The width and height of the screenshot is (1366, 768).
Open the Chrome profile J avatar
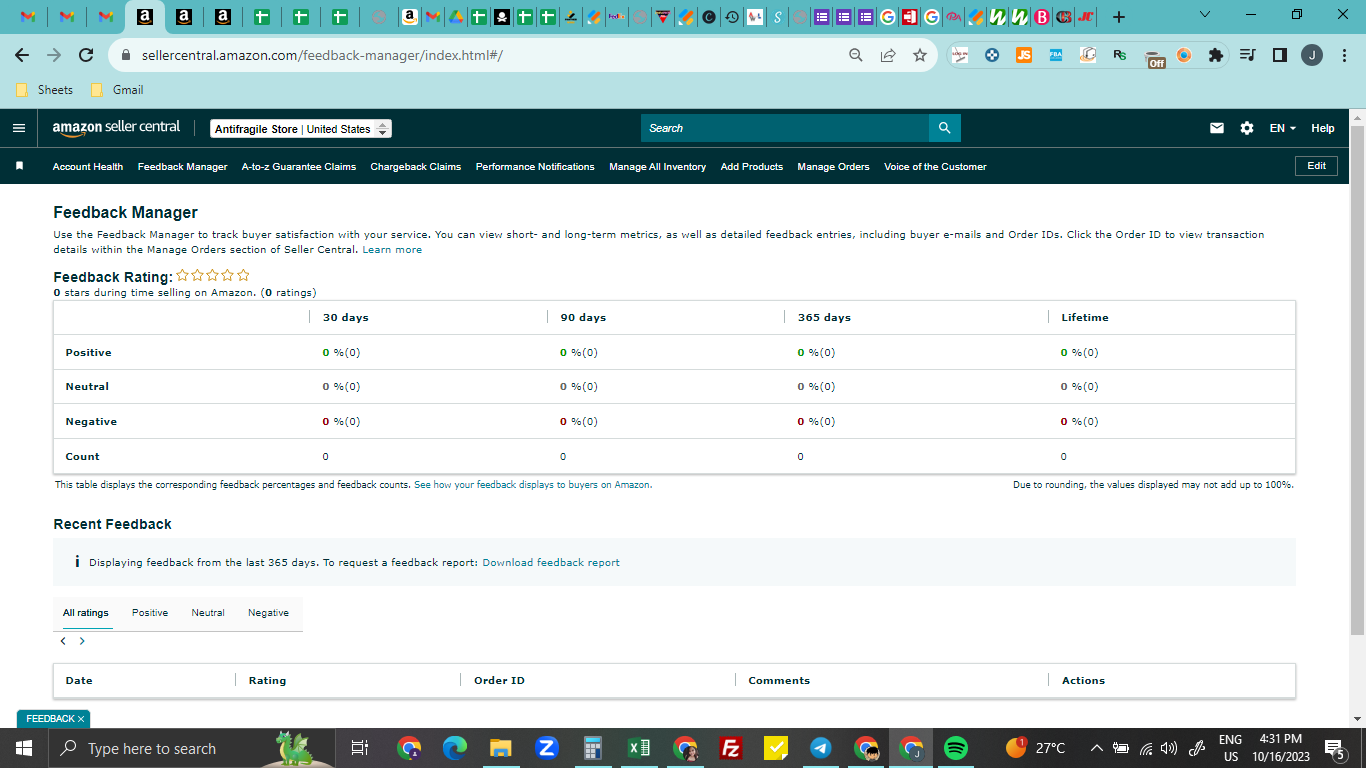tap(1311, 55)
